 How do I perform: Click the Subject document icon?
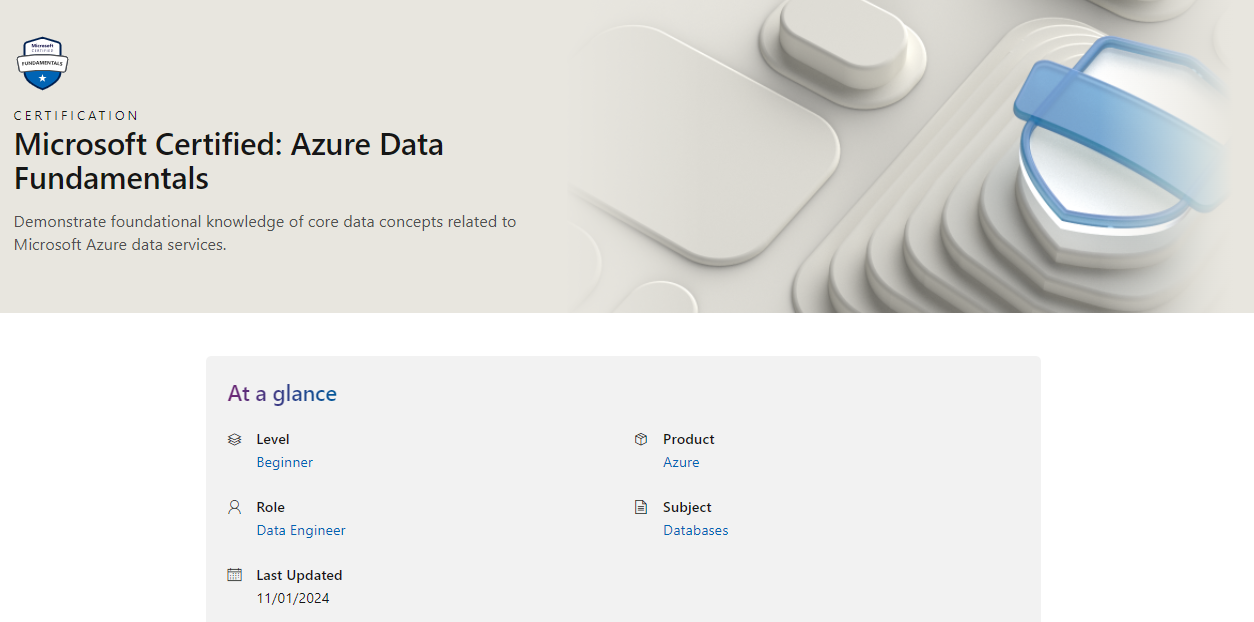pos(641,507)
